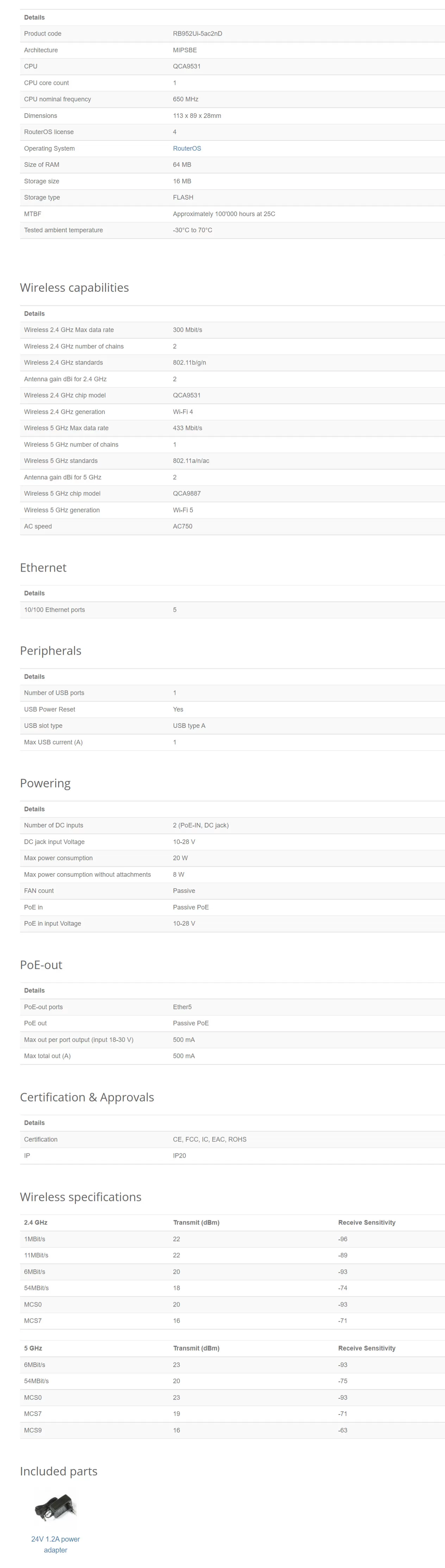
Task: Click the 5 GHz table column header
Action: pyautogui.click(x=33, y=1348)
